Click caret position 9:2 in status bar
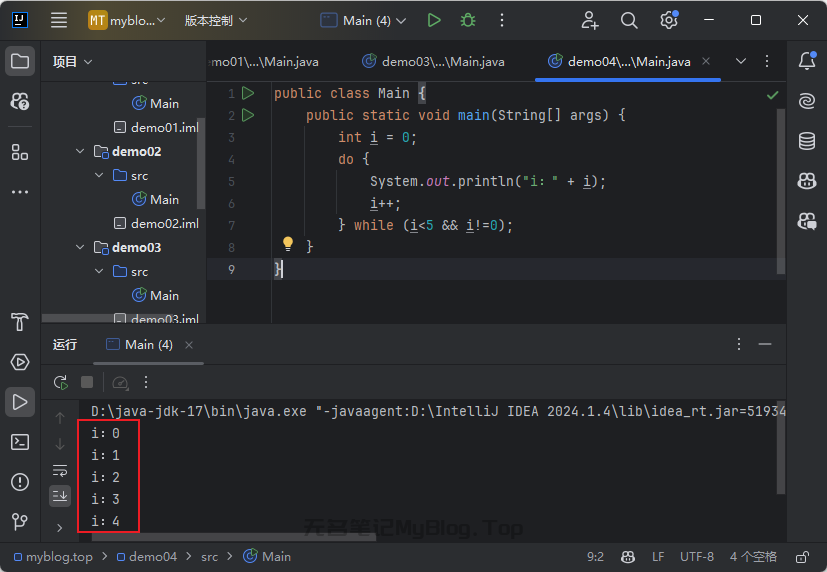 pos(595,557)
